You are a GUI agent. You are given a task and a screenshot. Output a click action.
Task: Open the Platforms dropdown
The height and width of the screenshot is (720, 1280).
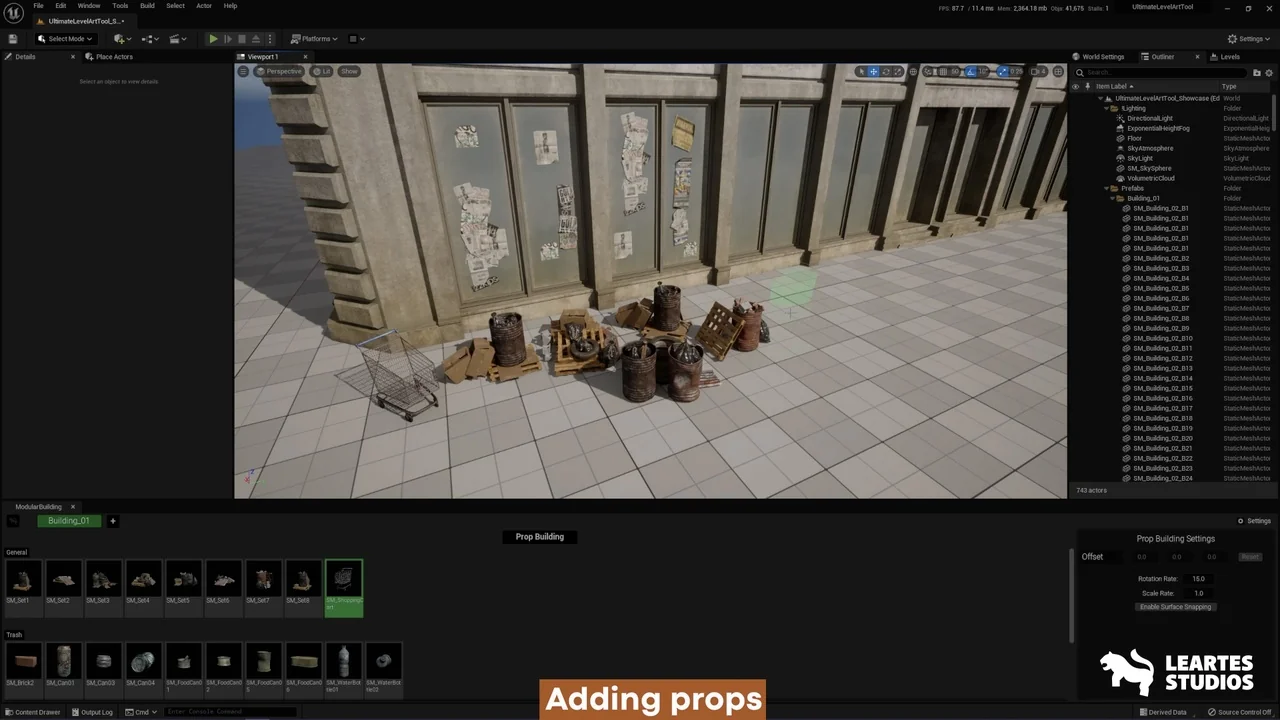coord(315,39)
